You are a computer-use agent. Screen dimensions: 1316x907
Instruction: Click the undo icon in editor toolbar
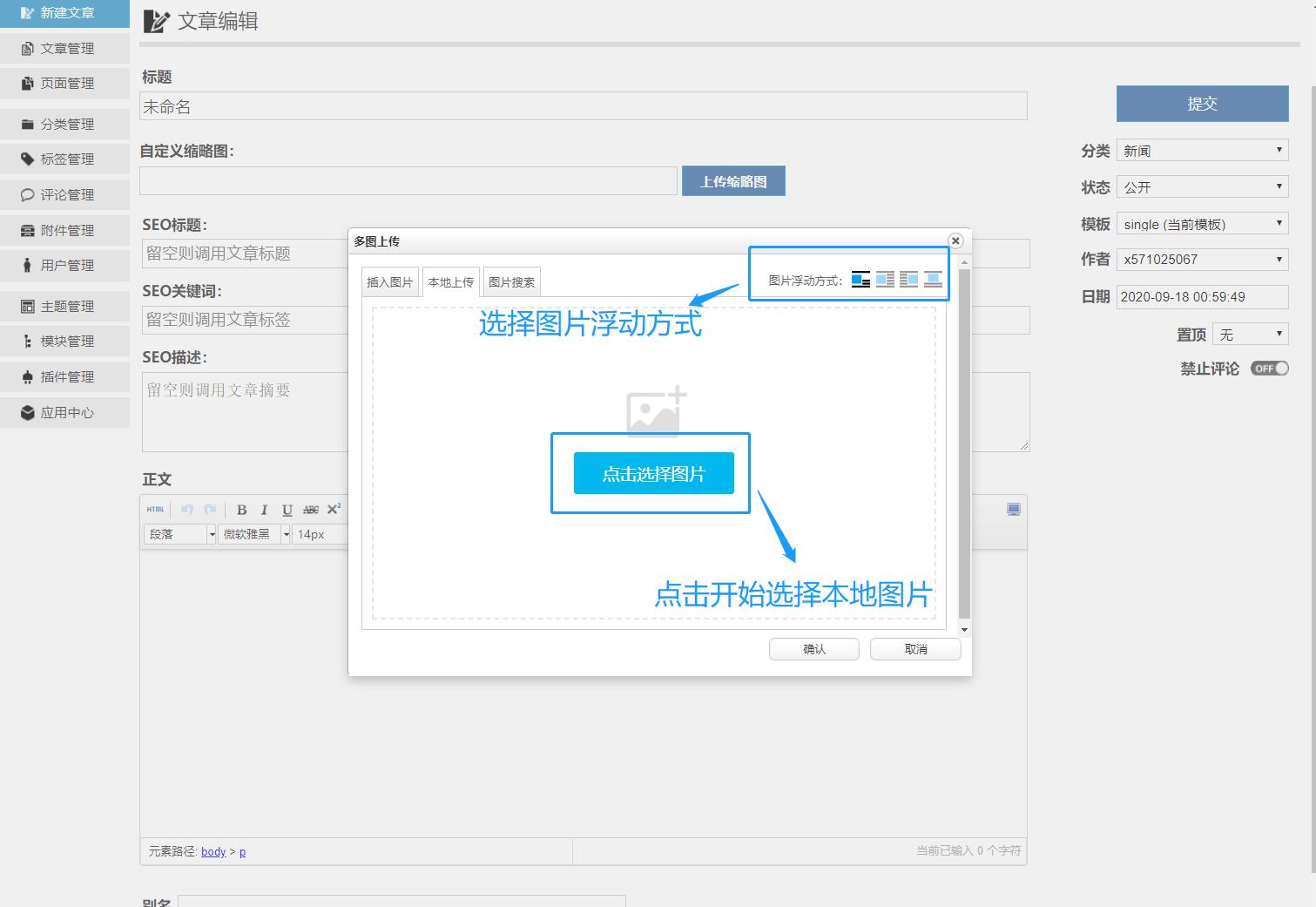click(186, 510)
